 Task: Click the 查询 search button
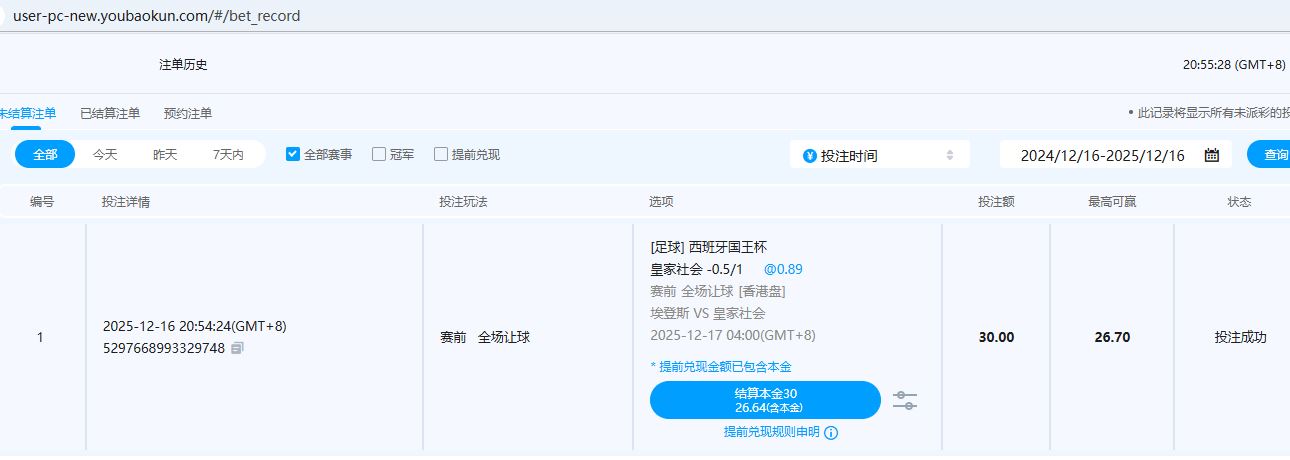point(1272,155)
